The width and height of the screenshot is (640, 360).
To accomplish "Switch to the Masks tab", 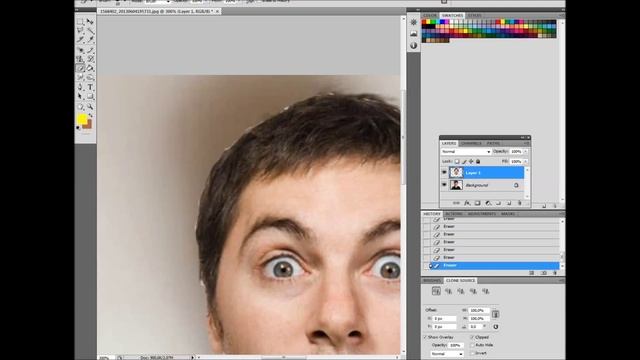I will click(508, 214).
